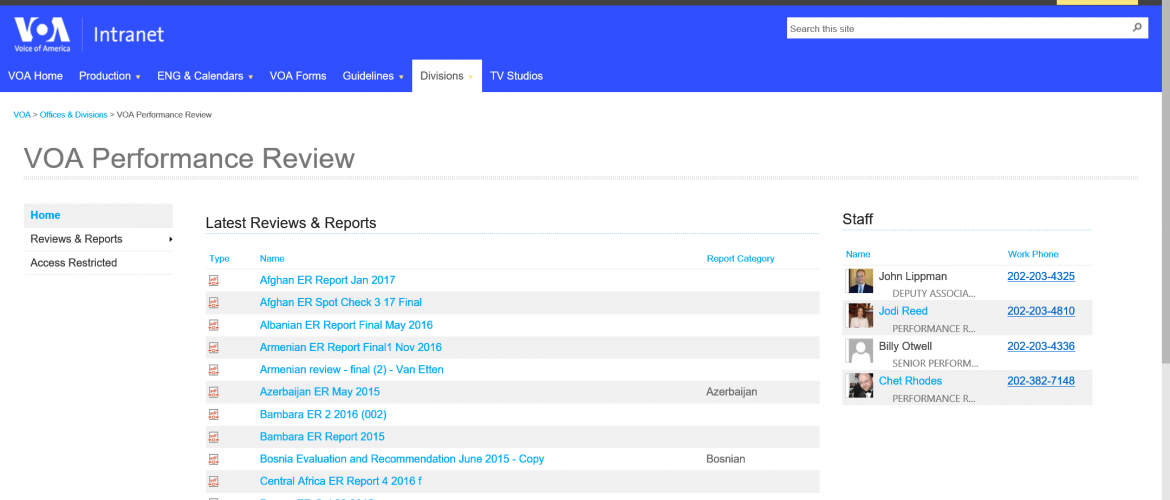Click the Latest Reviews & Reports heading
Viewport: 1170px width, 500px height.
click(x=291, y=222)
